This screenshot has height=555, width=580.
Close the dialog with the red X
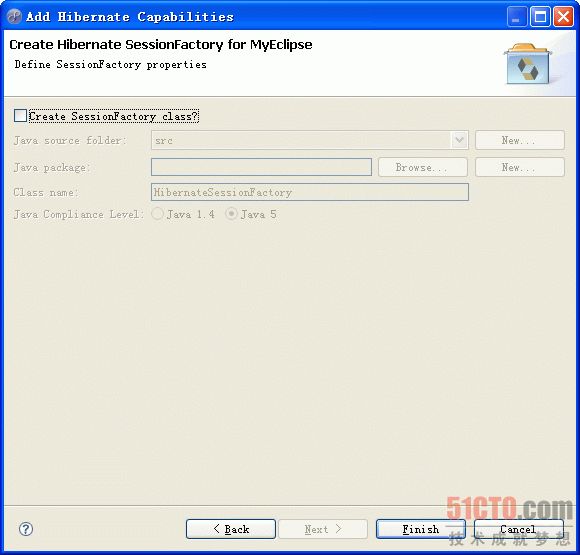pyautogui.click(x=563, y=17)
